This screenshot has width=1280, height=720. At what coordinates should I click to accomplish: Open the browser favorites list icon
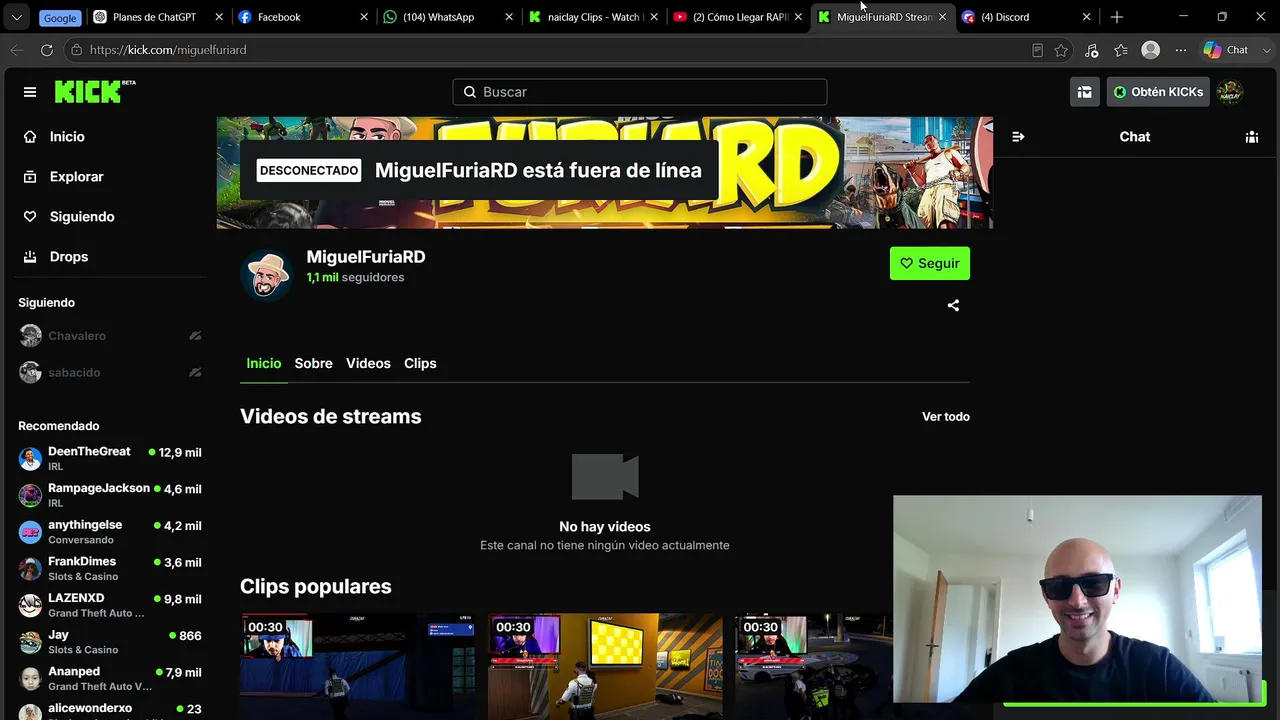(1121, 50)
